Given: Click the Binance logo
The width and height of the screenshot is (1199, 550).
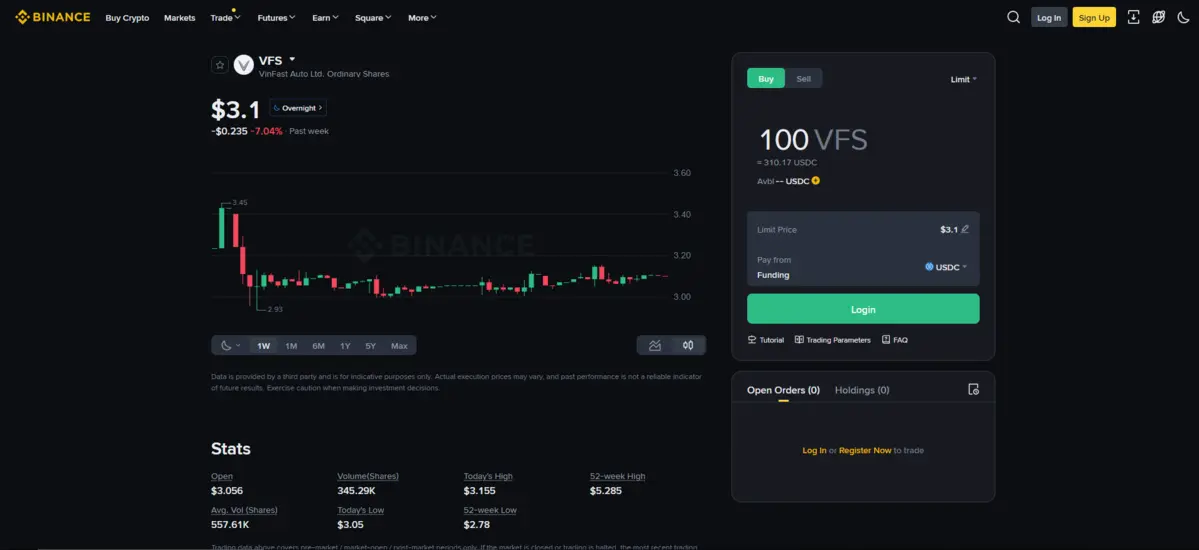Looking at the screenshot, I should click(53, 17).
